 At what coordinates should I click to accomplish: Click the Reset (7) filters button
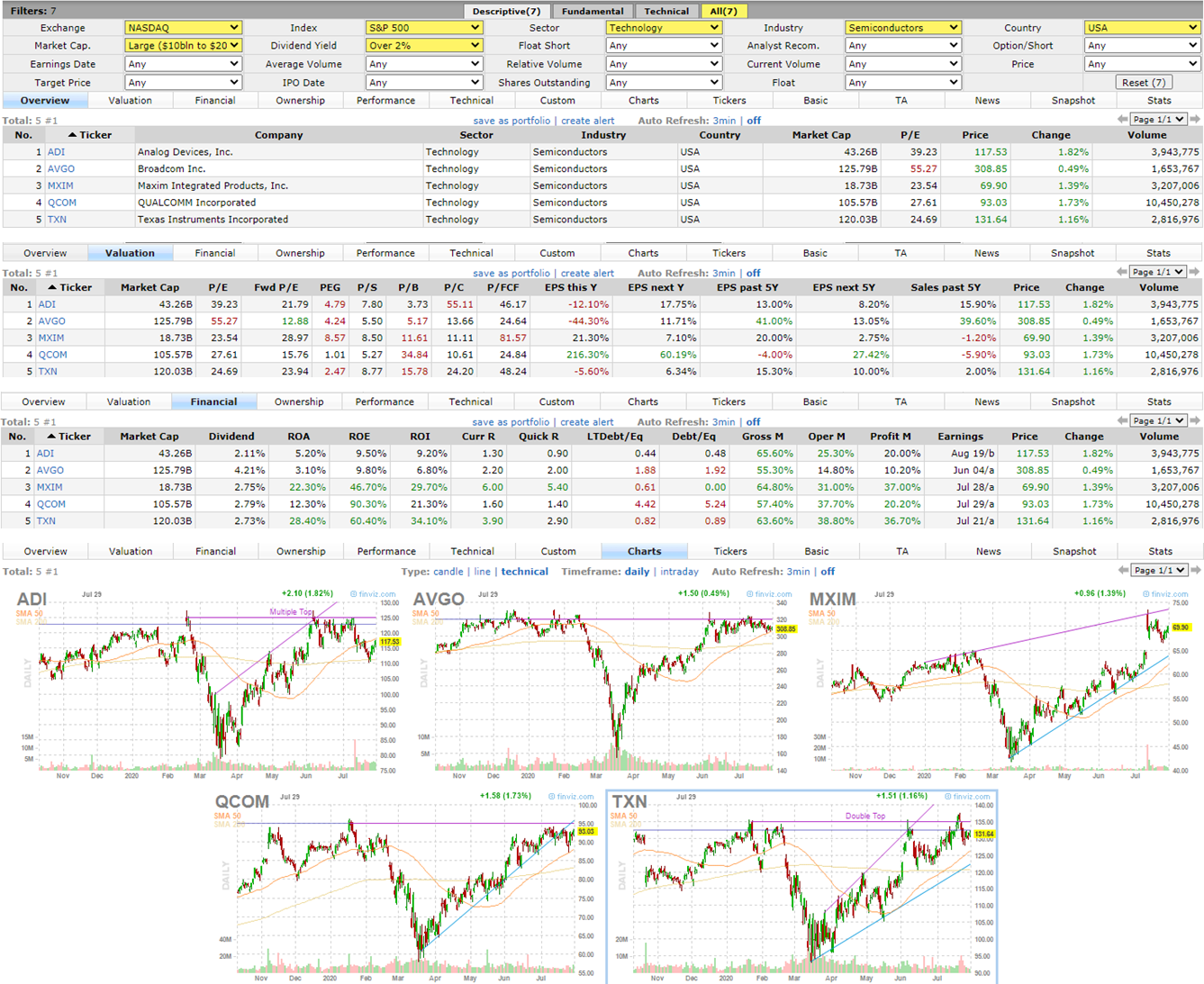[x=1144, y=82]
